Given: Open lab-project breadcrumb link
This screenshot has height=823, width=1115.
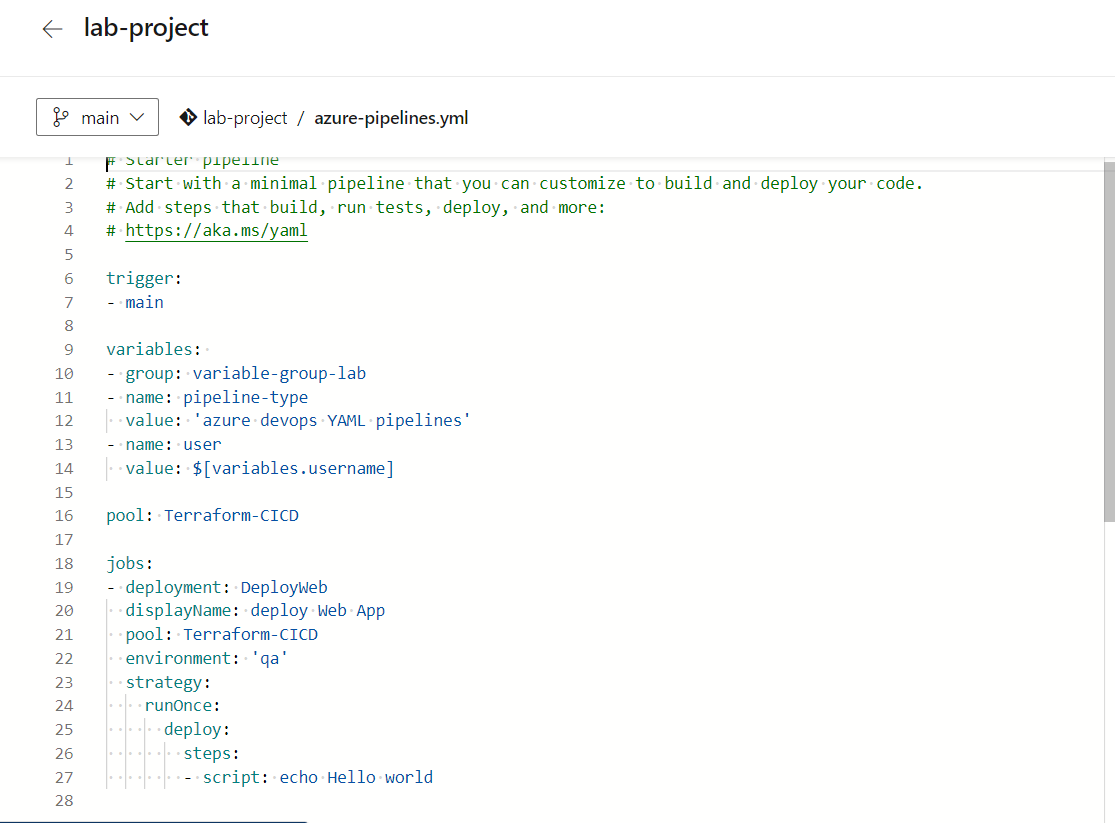Looking at the screenshot, I should pos(245,118).
